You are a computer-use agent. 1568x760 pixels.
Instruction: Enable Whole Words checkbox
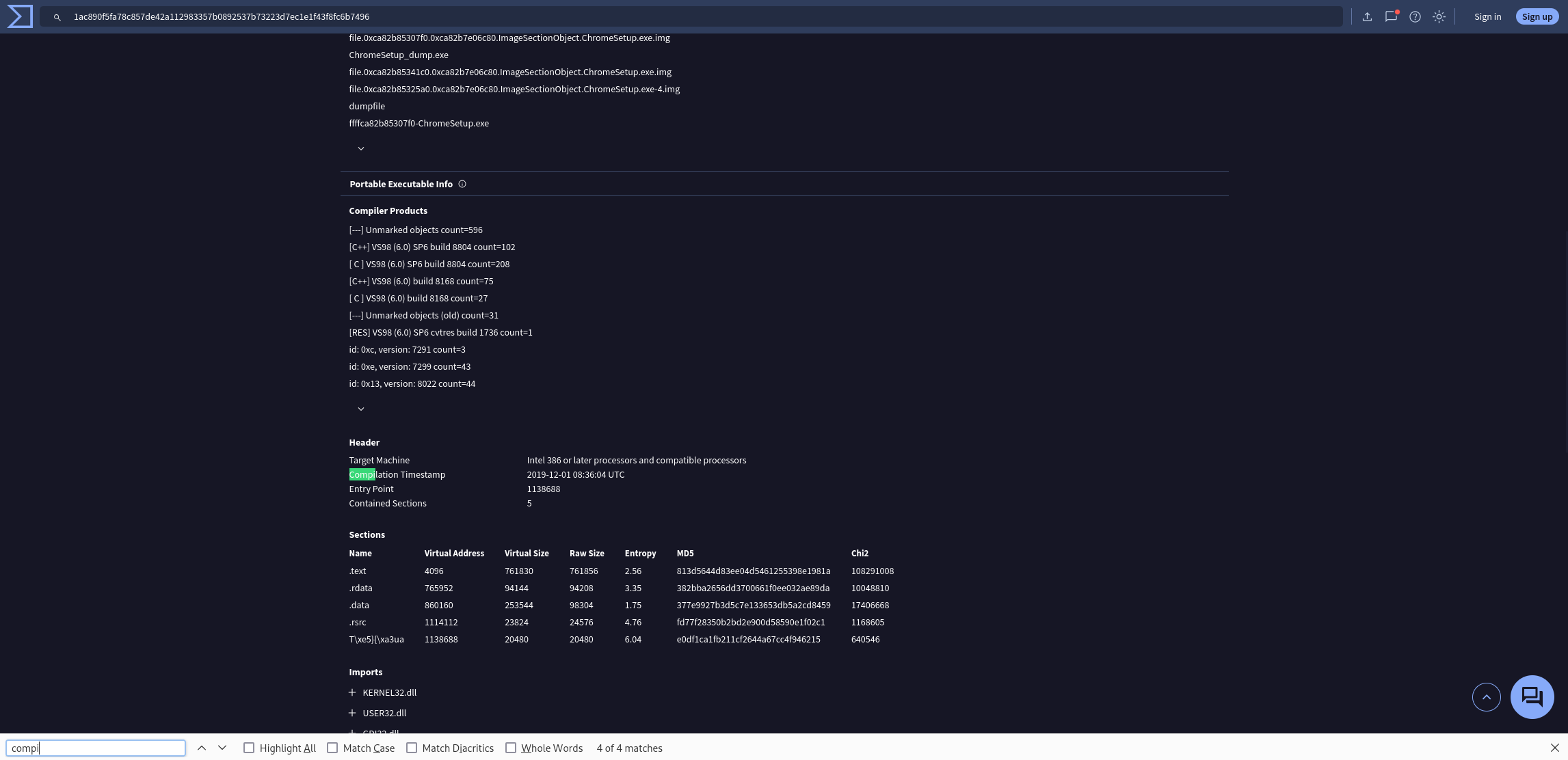point(511,748)
